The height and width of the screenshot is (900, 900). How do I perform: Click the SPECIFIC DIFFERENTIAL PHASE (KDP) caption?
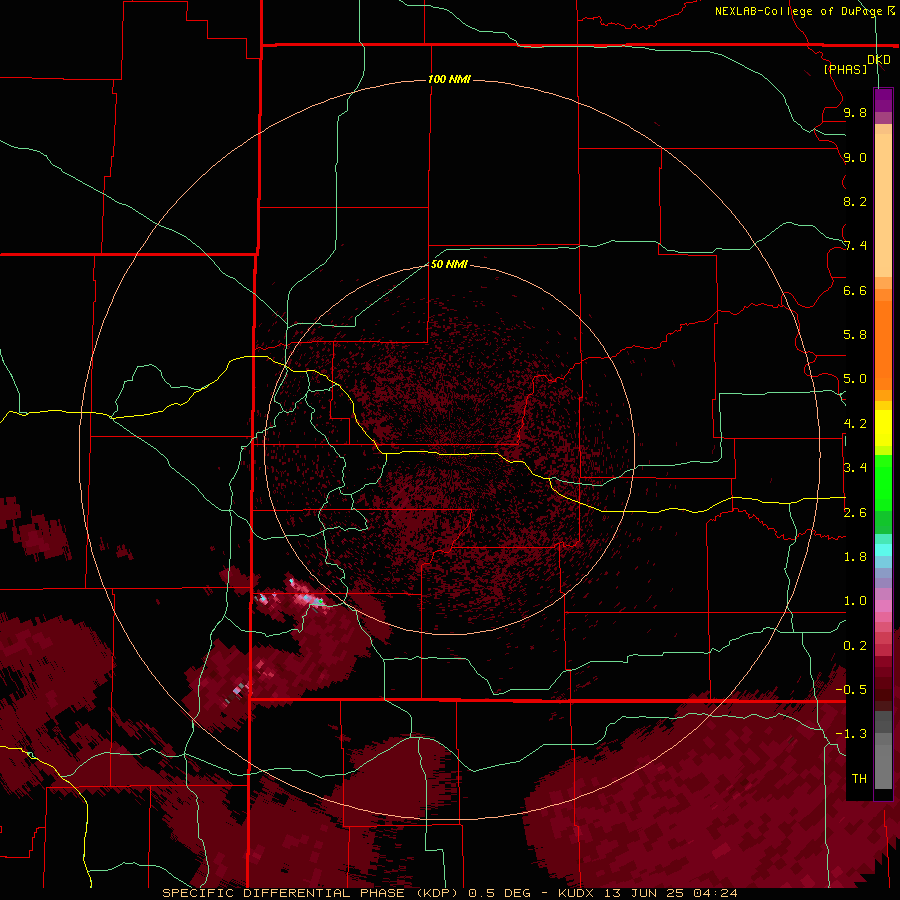coord(310,893)
